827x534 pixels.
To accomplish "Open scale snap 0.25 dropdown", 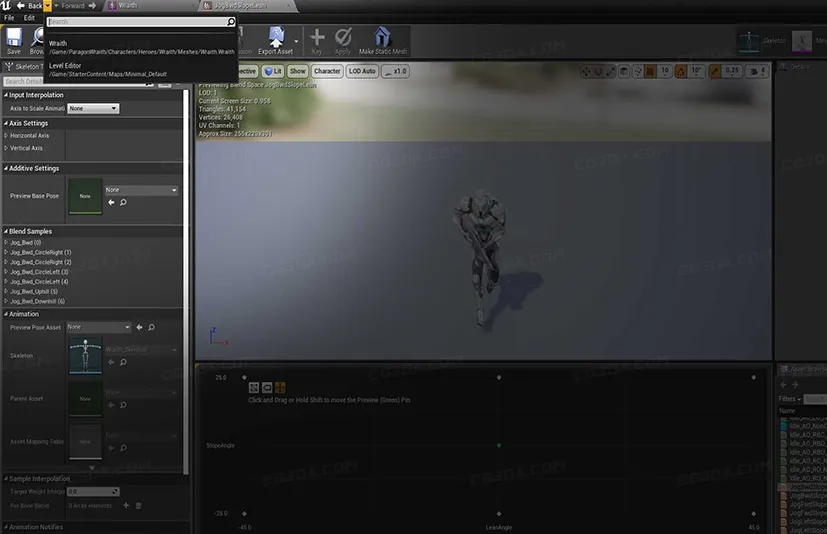I will (732, 71).
